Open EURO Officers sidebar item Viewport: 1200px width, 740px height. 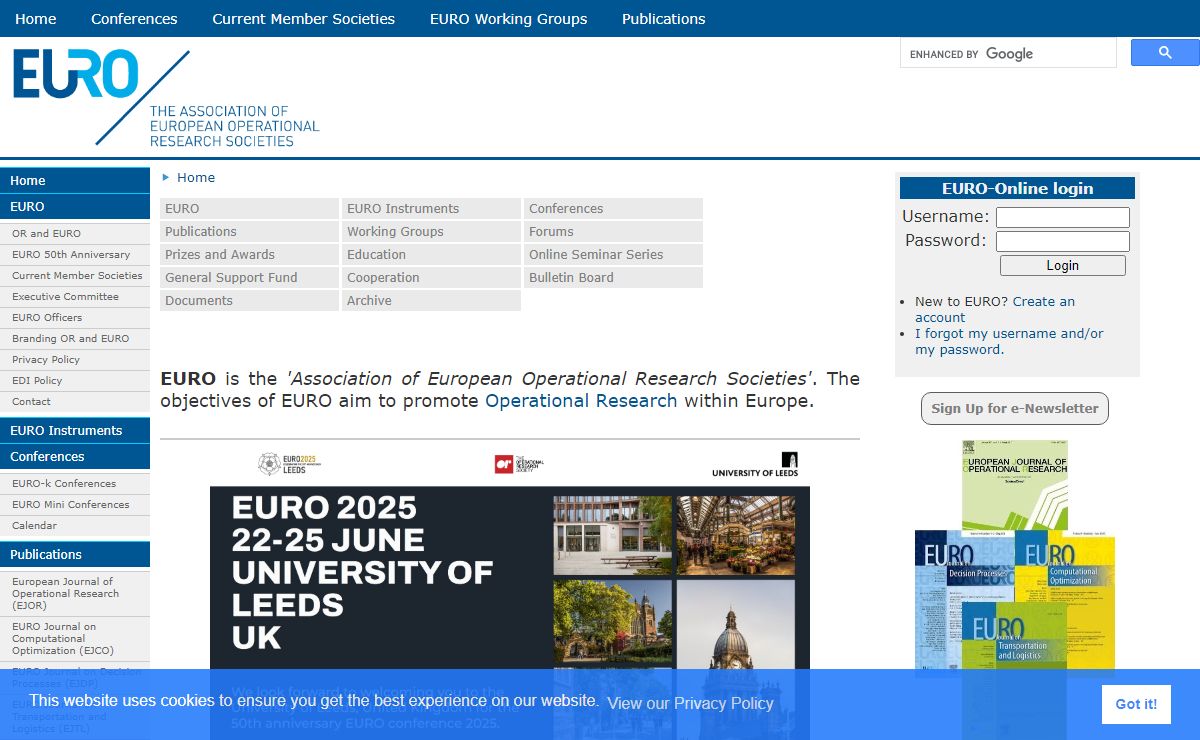coord(75,317)
